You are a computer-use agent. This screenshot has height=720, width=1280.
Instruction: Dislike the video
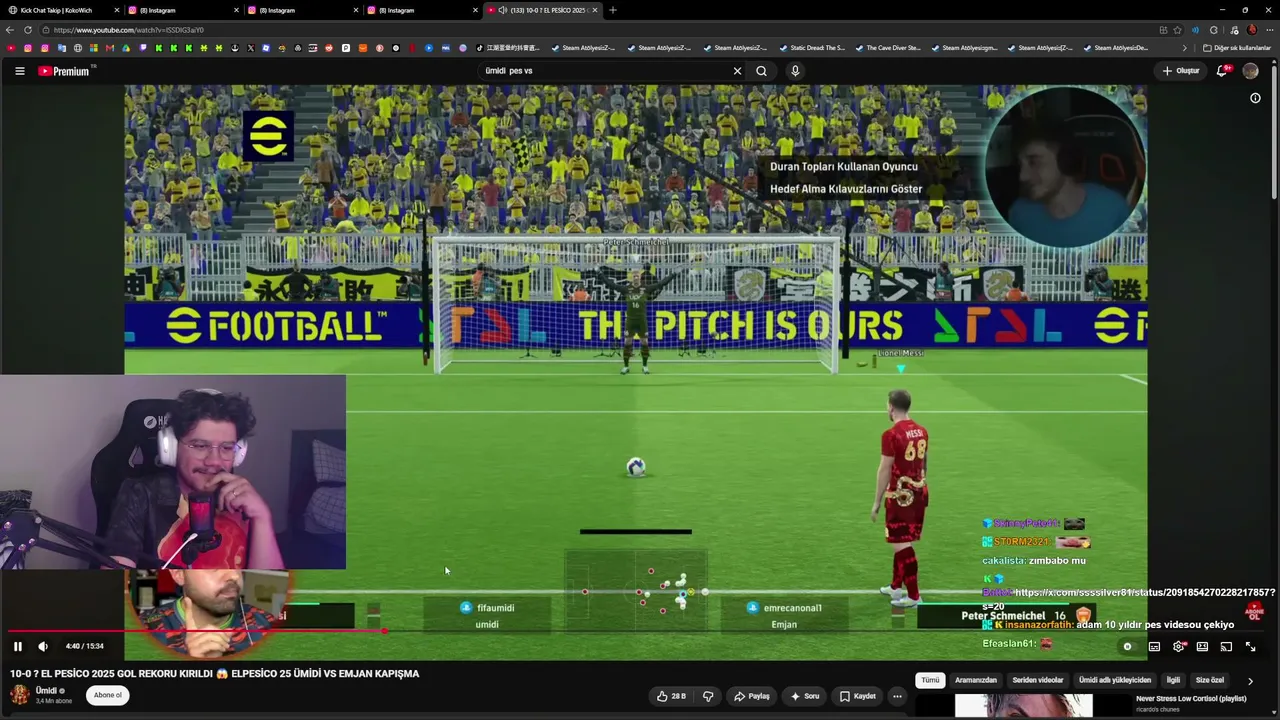point(708,696)
